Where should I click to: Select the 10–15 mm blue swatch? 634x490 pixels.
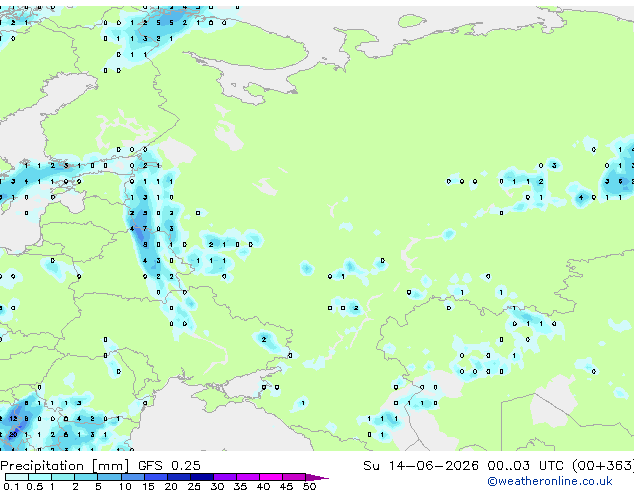pos(132,477)
